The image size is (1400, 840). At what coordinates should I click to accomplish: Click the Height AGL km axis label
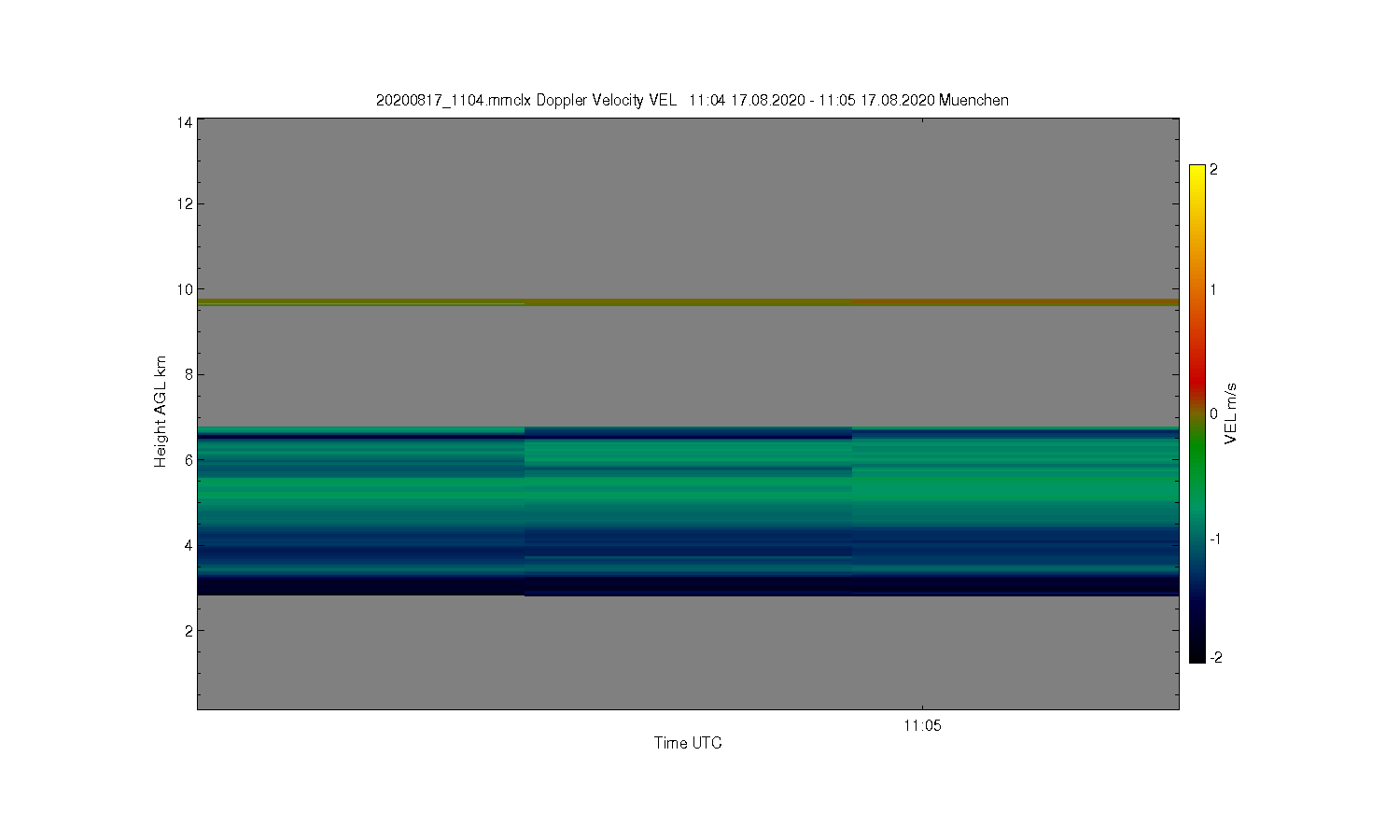click(161, 412)
